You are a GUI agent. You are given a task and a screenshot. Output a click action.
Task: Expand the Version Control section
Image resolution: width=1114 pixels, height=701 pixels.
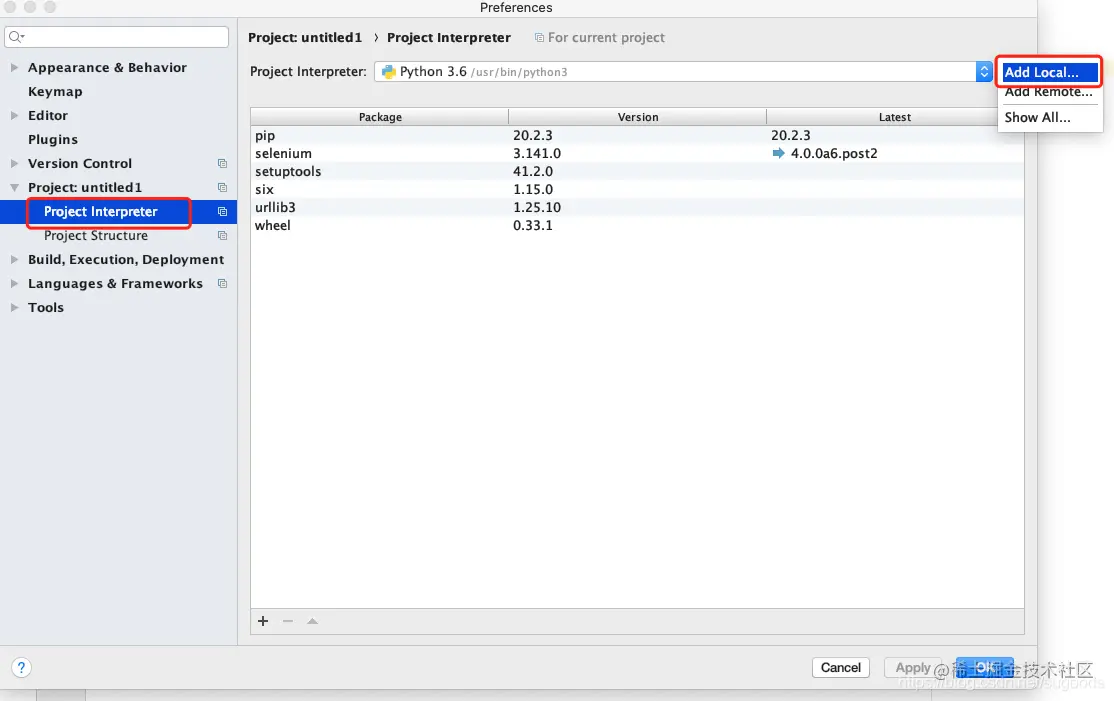click(x=14, y=163)
